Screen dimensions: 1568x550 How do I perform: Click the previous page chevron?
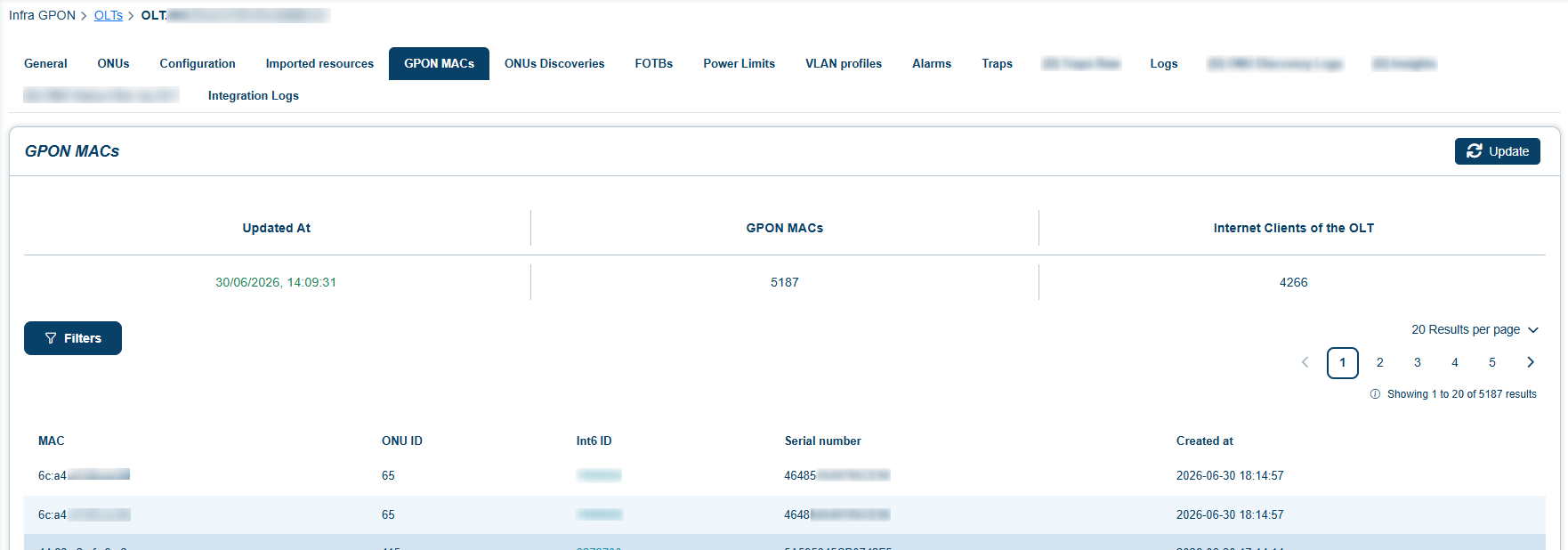click(x=1305, y=362)
